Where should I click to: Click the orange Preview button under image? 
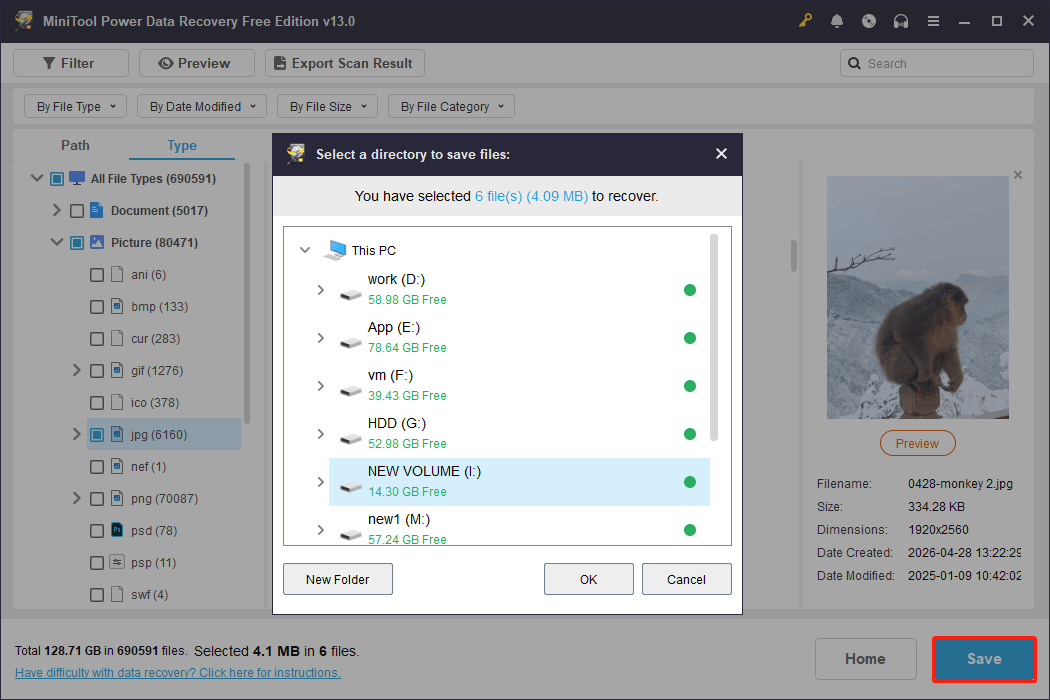click(x=917, y=443)
